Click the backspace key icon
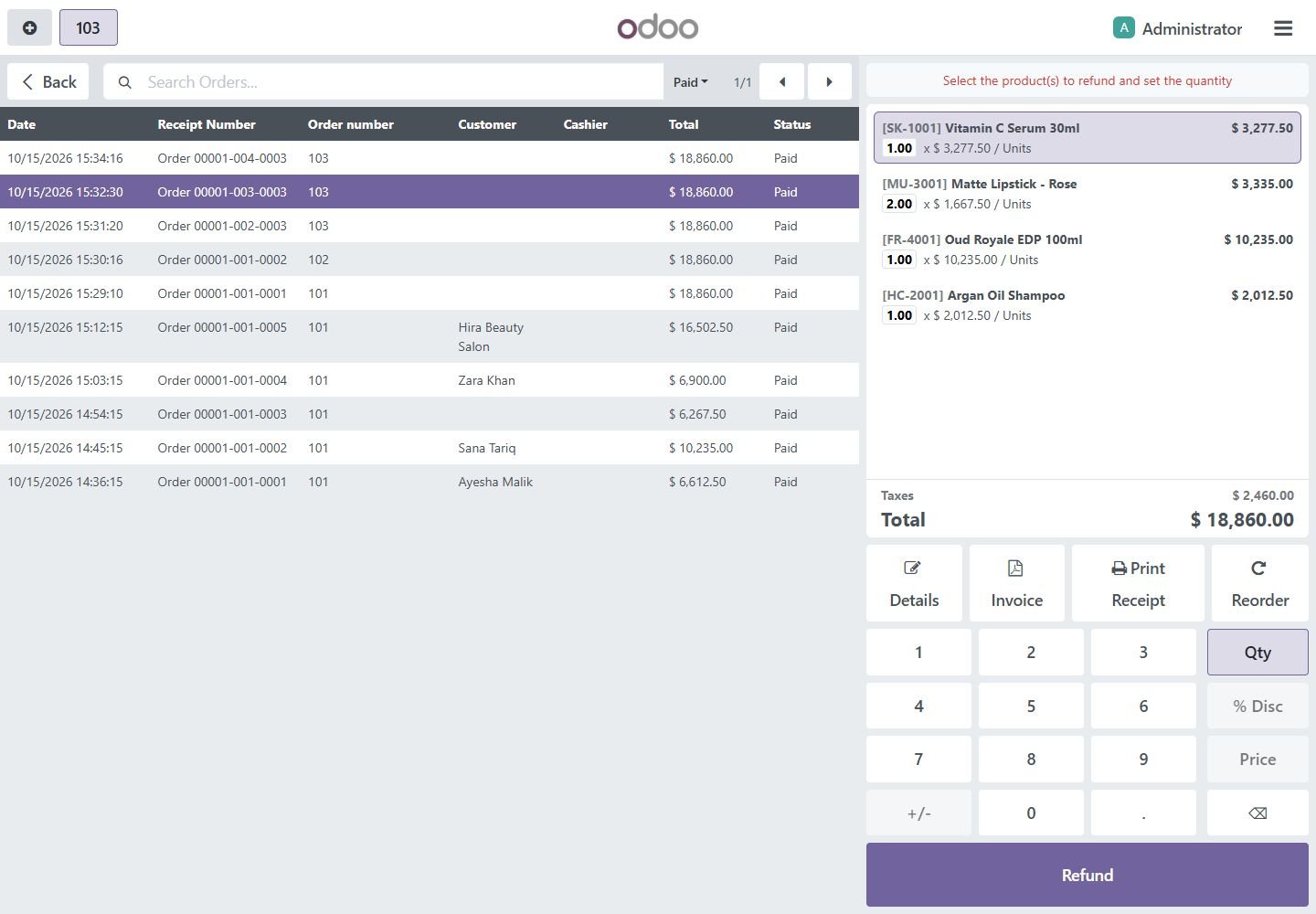Viewport: 1316px width, 914px height. click(x=1258, y=813)
